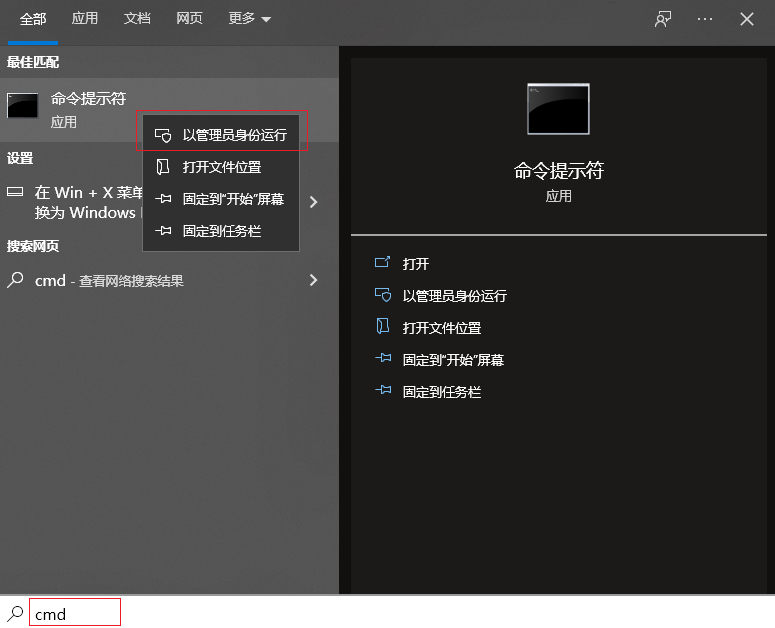Screen dimensions: 775x628
Task: Click 打开 in the right panel
Action: (x=415, y=264)
